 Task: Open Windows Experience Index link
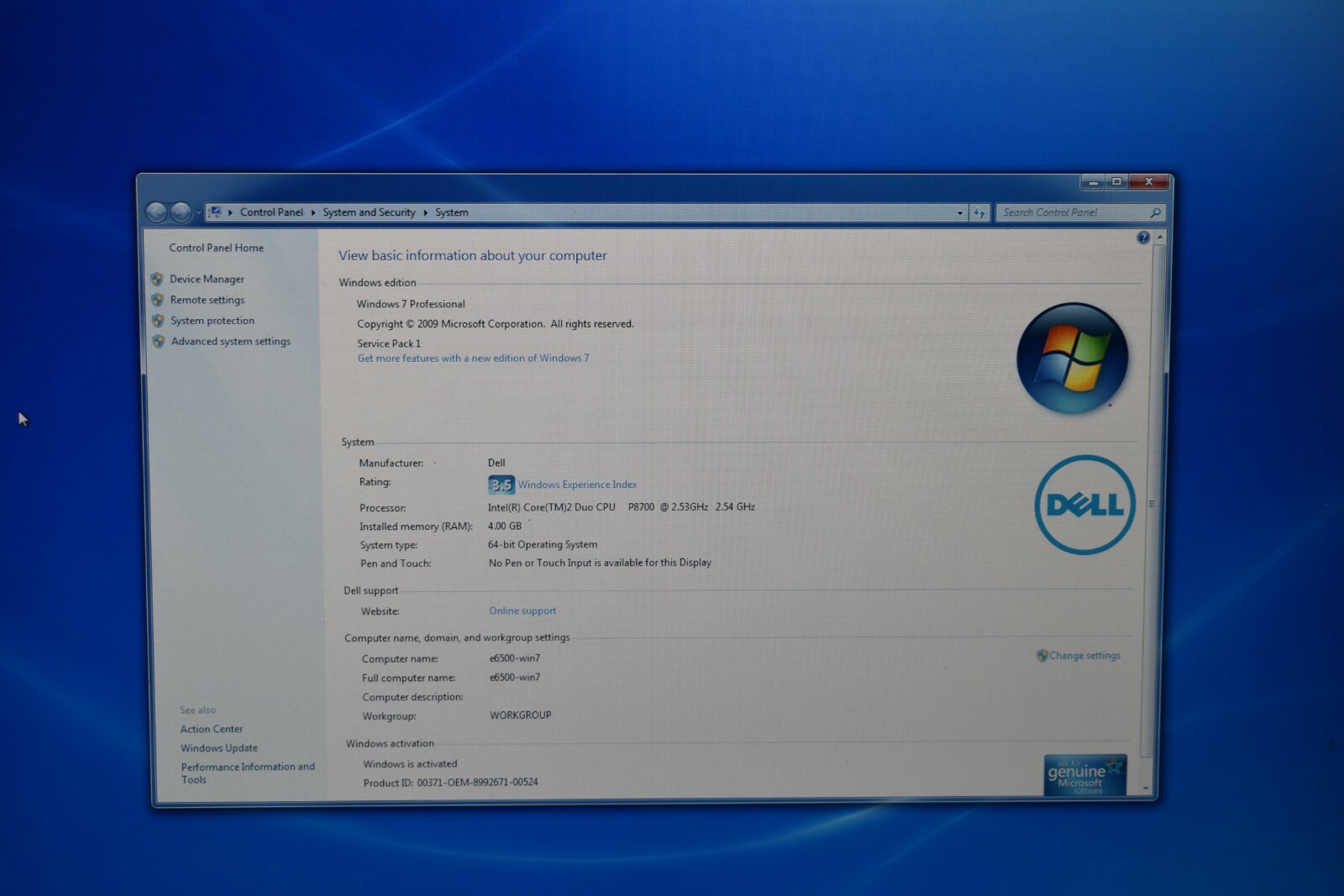click(577, 485)
